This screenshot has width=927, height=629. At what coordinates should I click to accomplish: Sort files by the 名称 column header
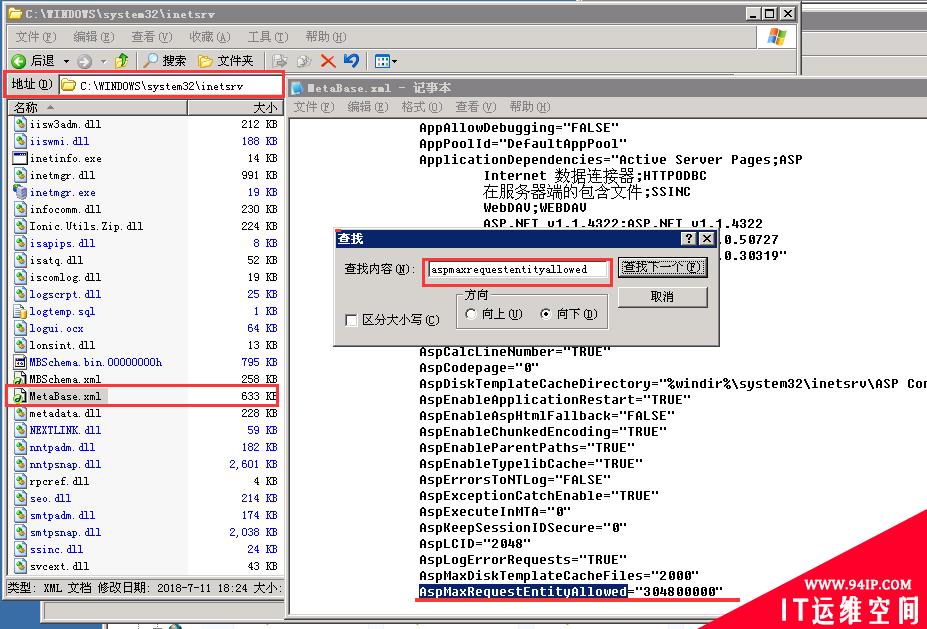pyautogui.click(x=98, y=107)
